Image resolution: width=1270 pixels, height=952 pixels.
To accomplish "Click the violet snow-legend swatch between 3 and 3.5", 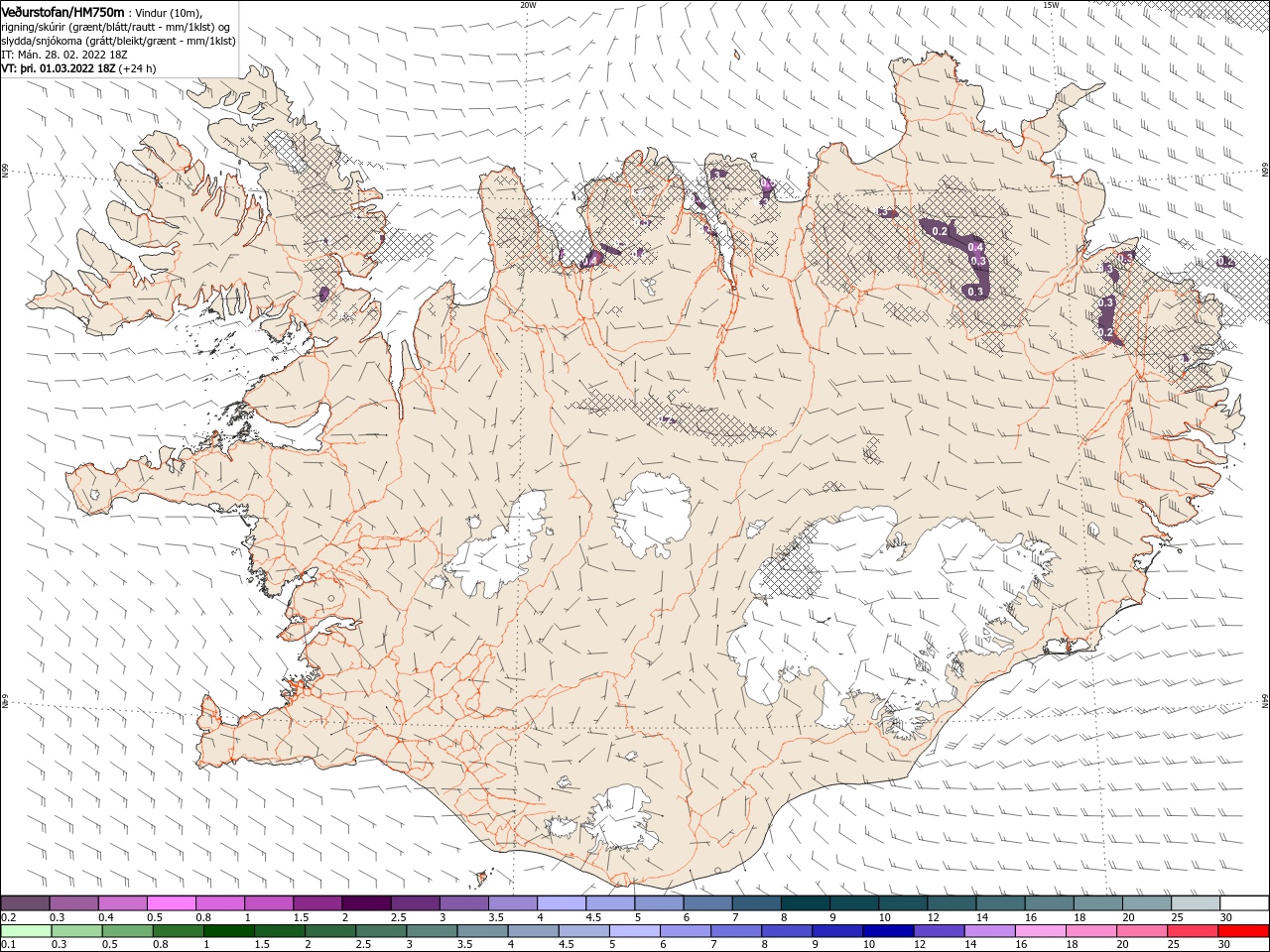I will (462, 902).
